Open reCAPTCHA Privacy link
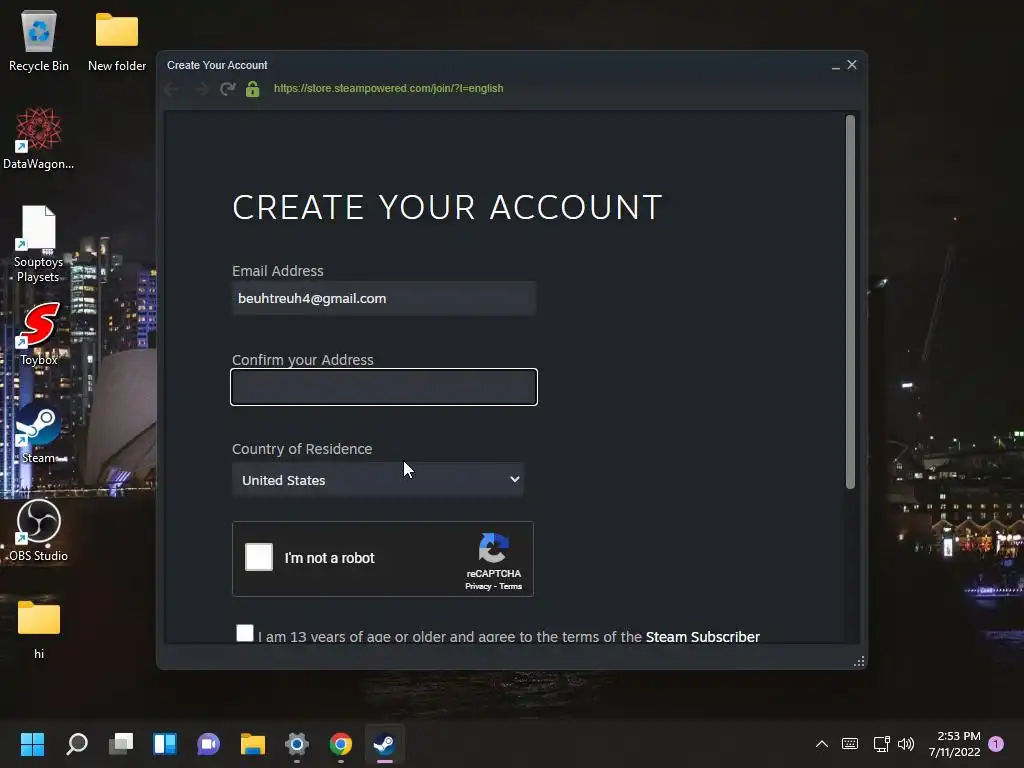The image size is (1024, 768). 478,586
